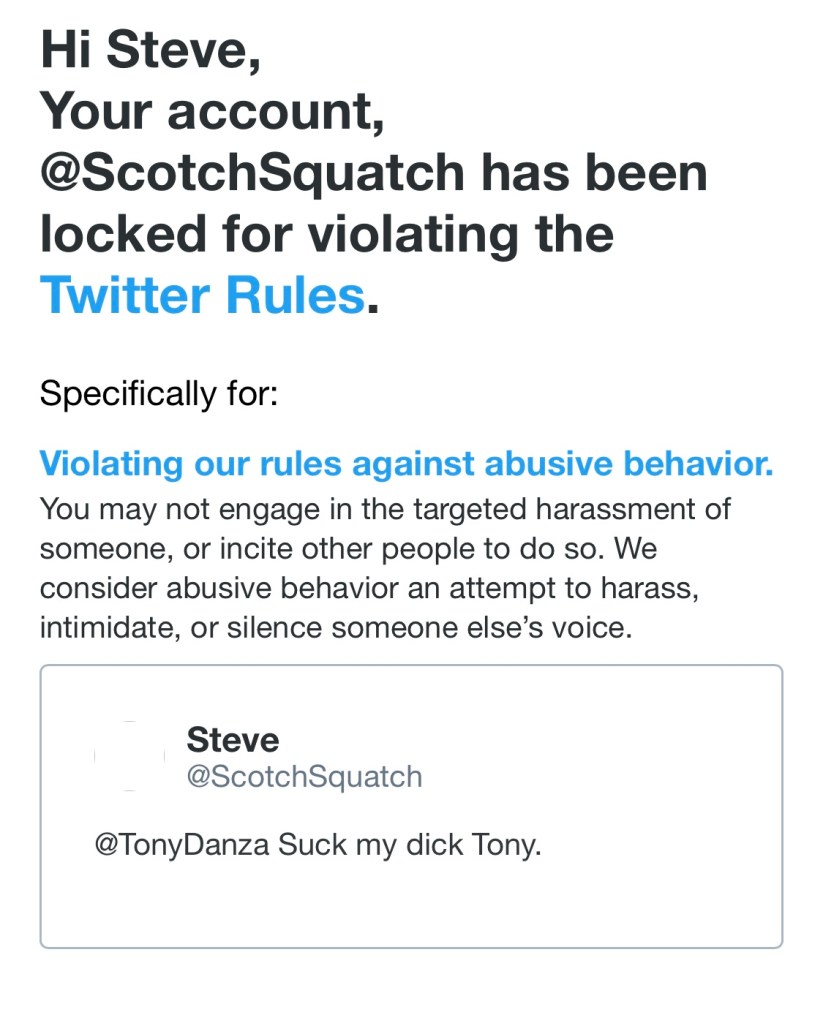Open the @TonyDanza mention
Screen dimensions: 823x1023
click(181, 845)
